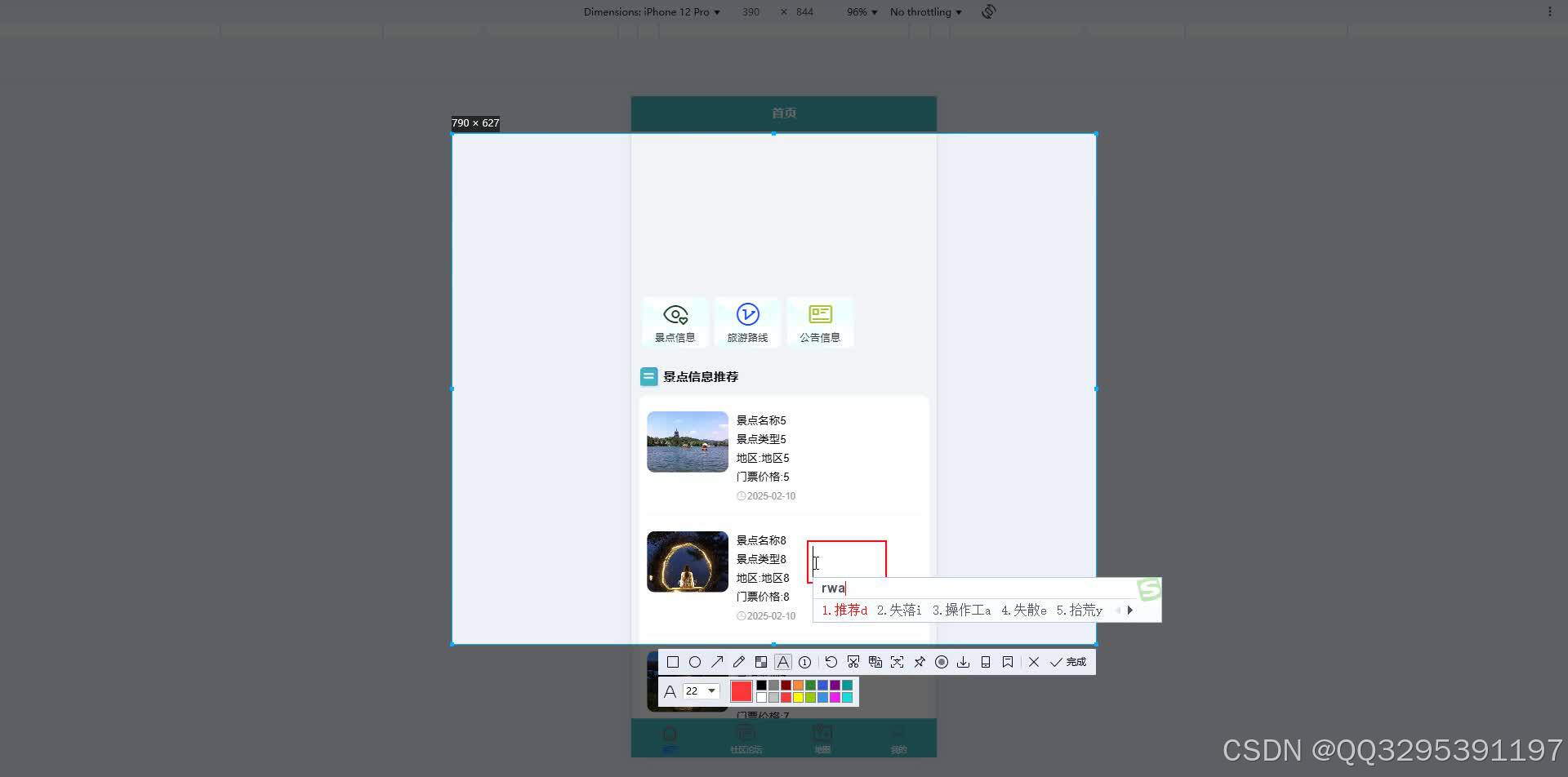Click the rotate device icon in DevTools
This screenshot has width=1568, height=777.
pos(988,11)
